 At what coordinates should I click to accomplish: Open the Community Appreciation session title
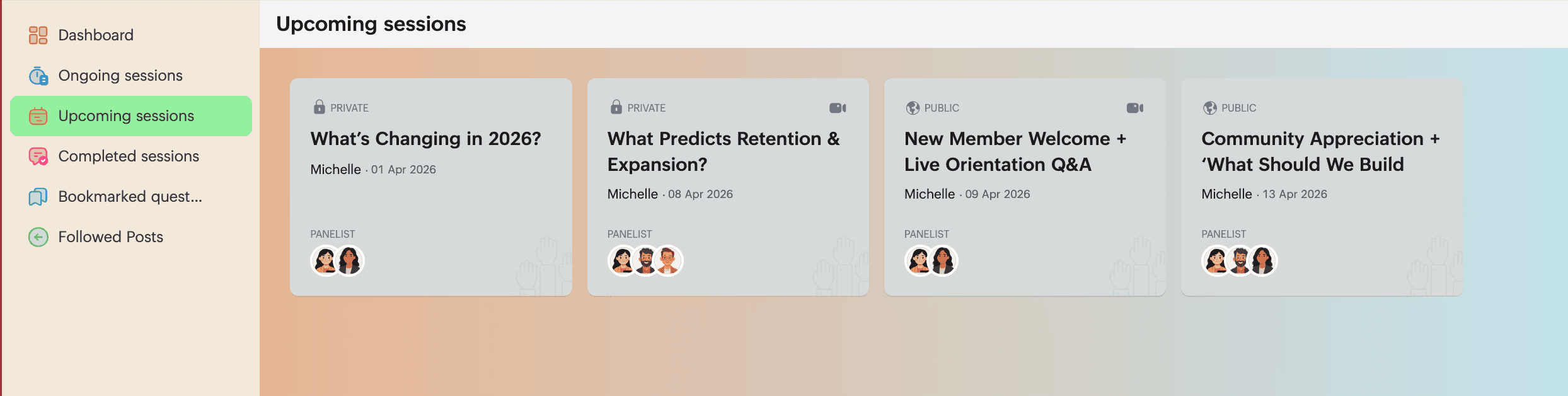(x=1320, y=151)
